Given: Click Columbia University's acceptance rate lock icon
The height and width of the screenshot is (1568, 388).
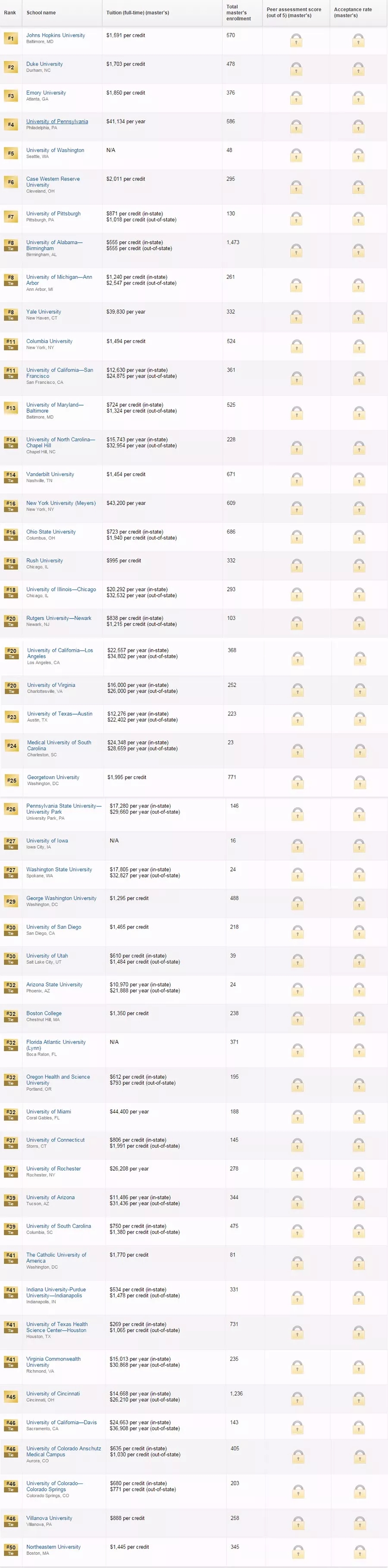Looking at the screenshot, I should tap(359, 347).
